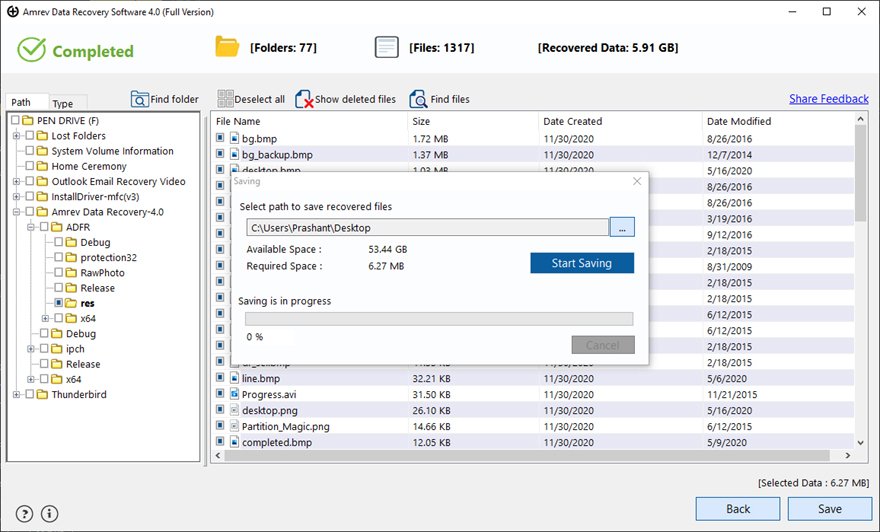
Task: Collapse the Amrev Data Recovery-4.0 node
Action: point(16,212)
